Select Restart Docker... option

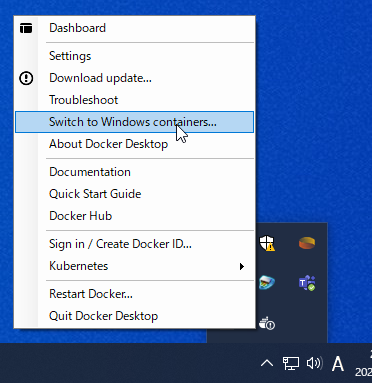(134, 294)
